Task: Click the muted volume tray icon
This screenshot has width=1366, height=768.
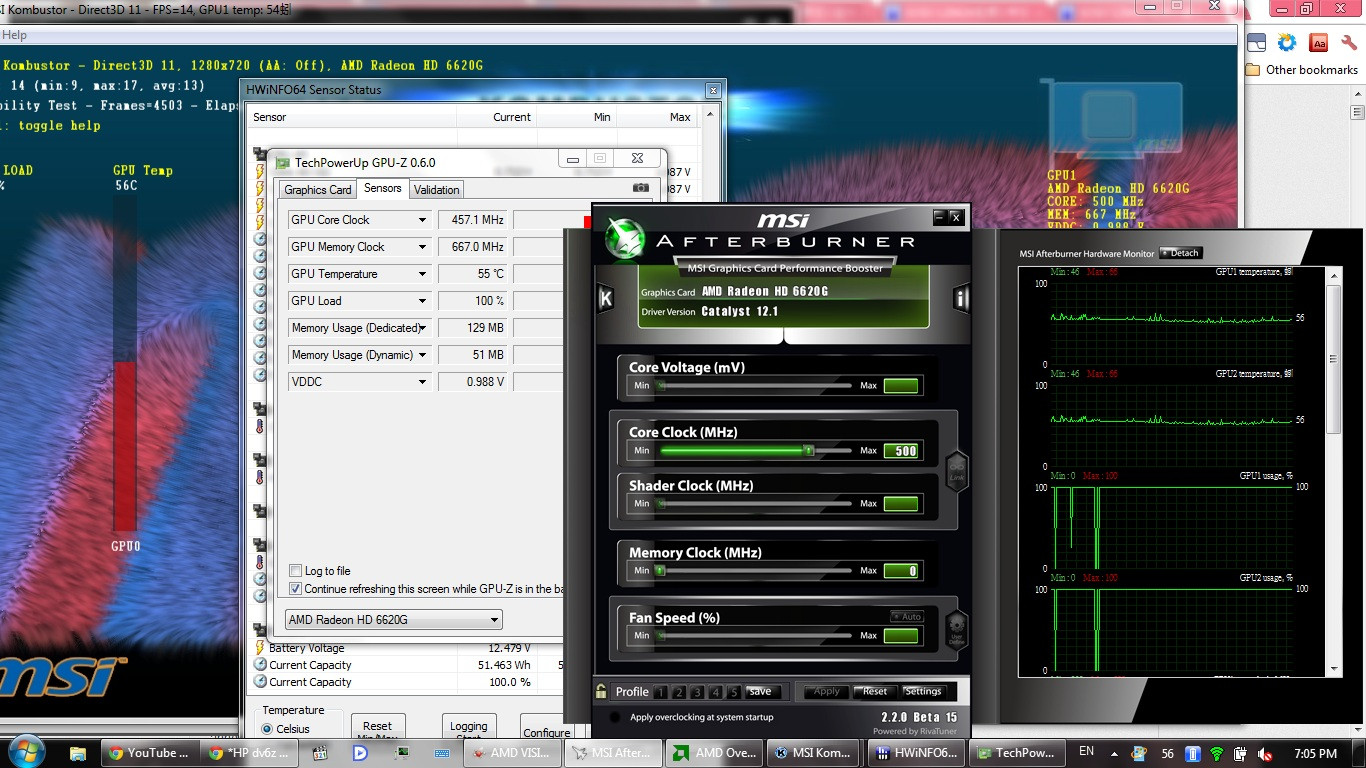Action: pyautogui.click(x=1265, y=754)
